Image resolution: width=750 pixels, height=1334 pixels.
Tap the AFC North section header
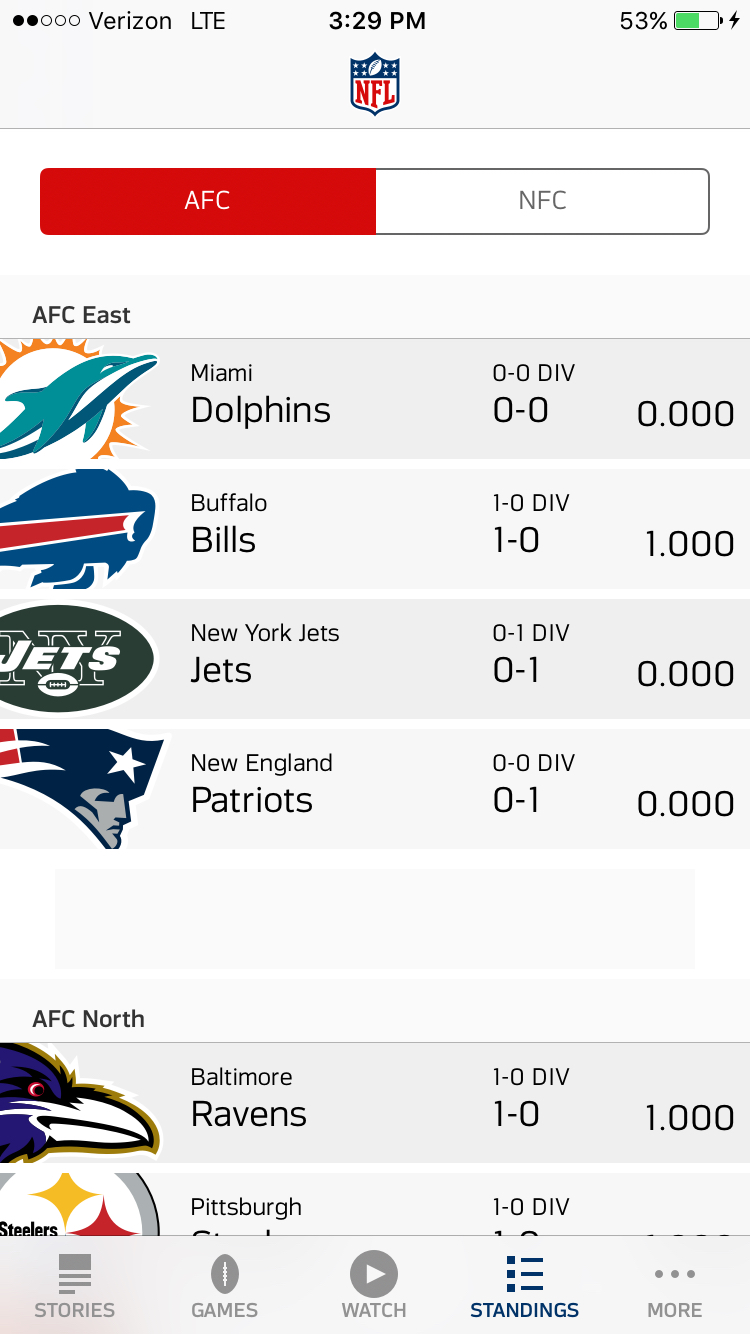pos(89,1019)
